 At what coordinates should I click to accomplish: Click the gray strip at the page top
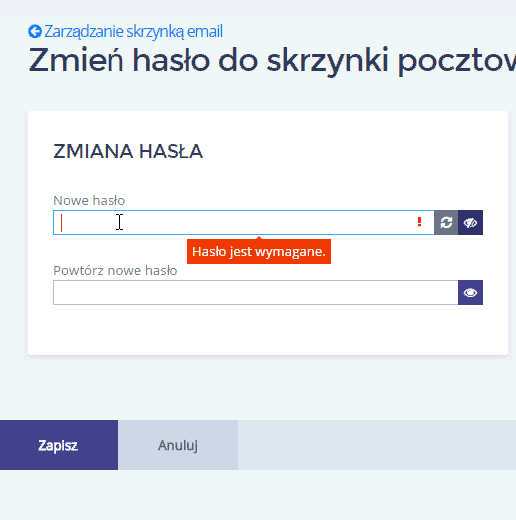[258, 8]
